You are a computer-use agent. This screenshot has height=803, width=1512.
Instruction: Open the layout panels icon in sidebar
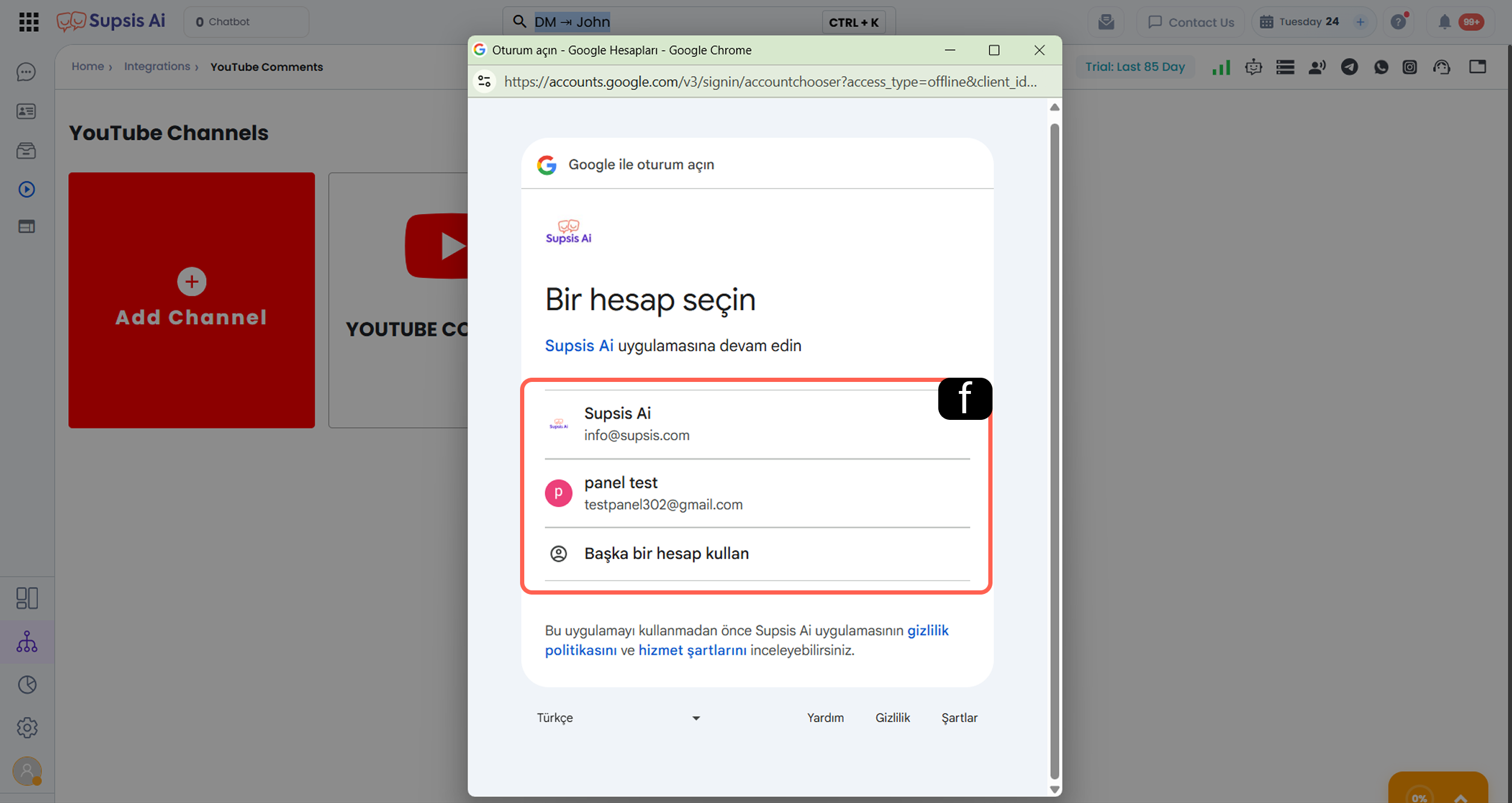(x=27, y=598)
